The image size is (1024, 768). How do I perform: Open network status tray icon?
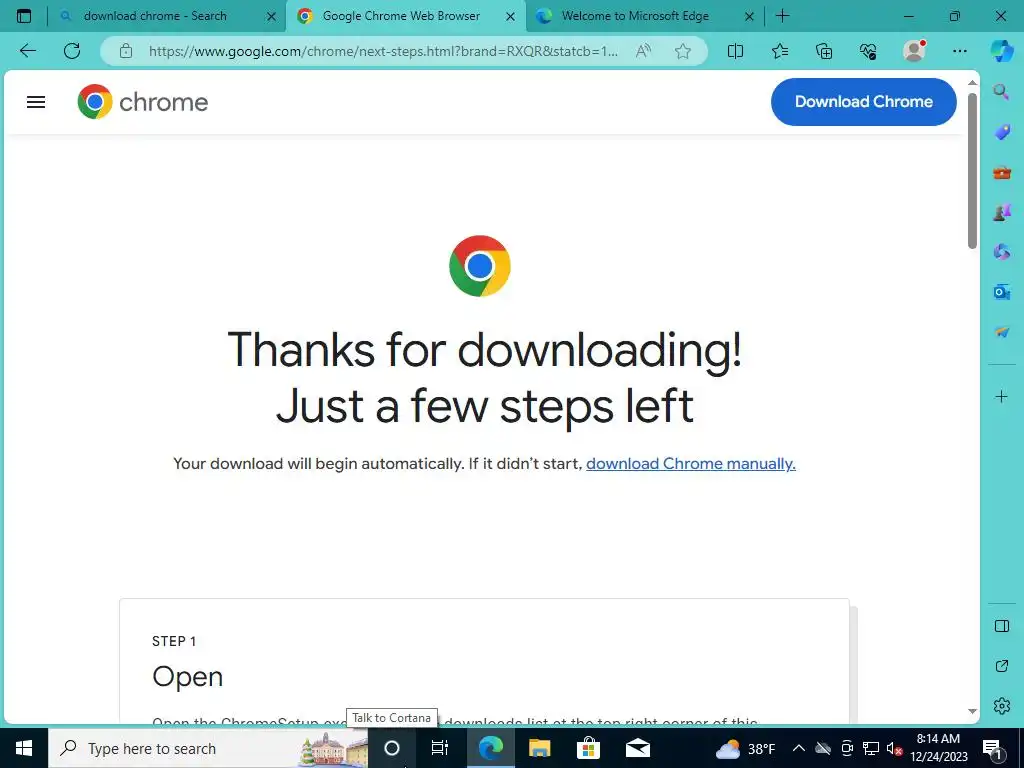(871, 748)
